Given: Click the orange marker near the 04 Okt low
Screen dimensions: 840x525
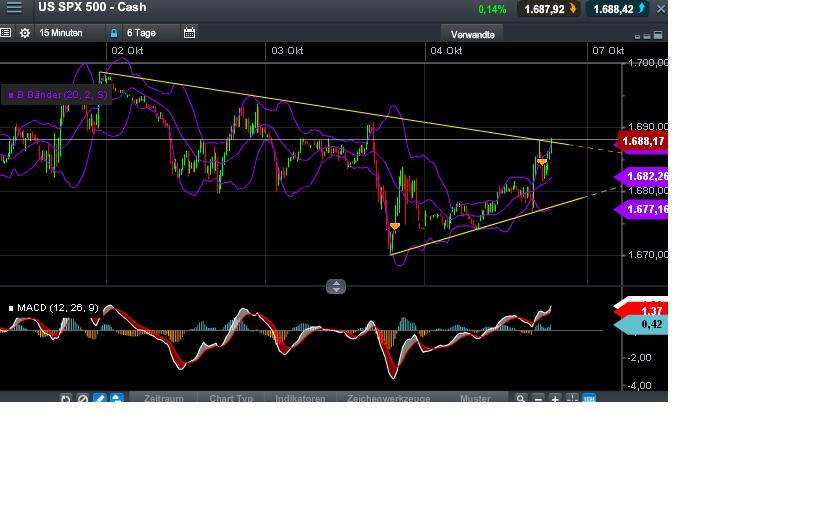Looking at the screenshot, I should (x=395, y=226).
